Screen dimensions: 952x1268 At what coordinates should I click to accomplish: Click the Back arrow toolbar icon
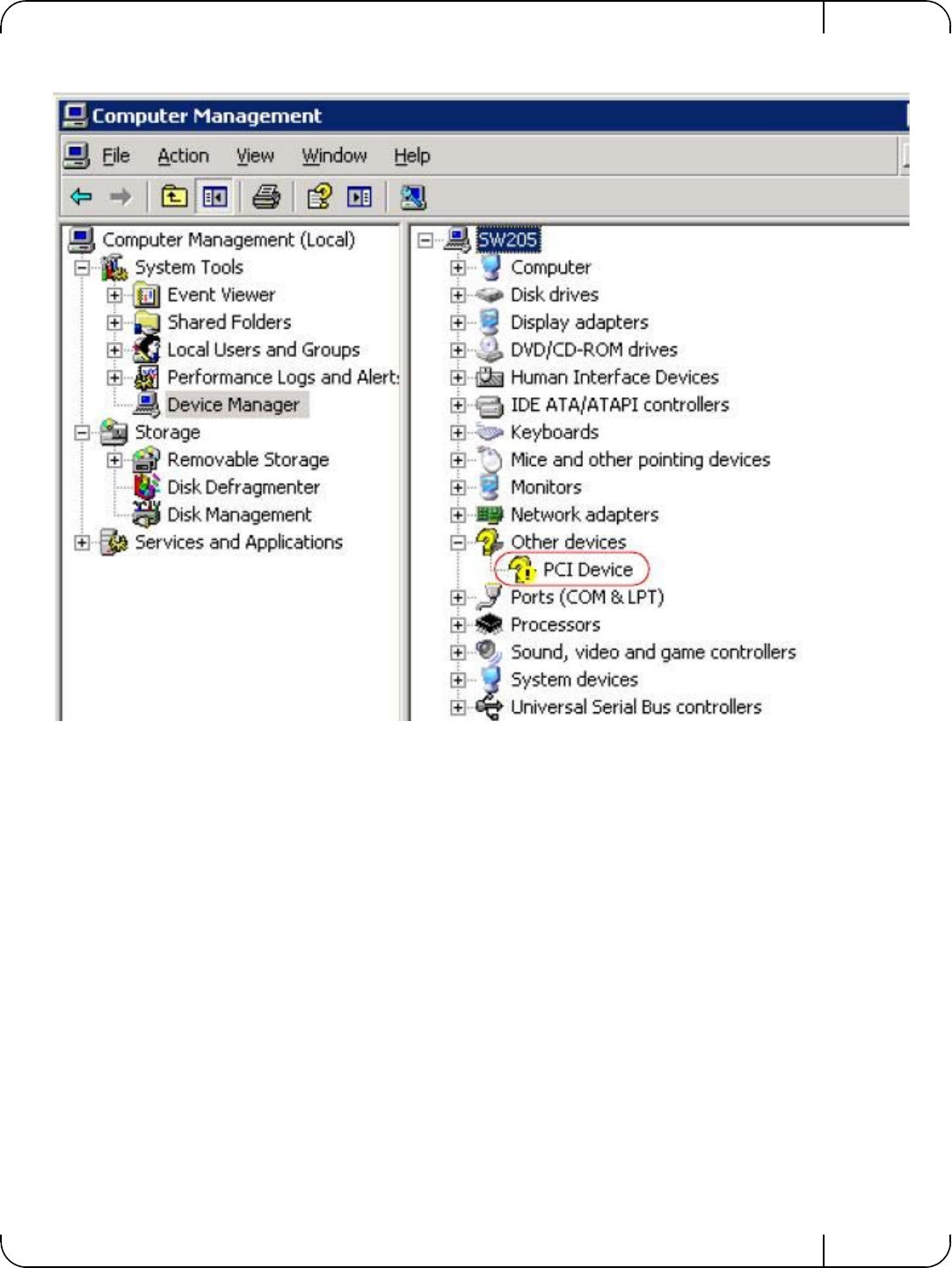click(x=81, y=196)
